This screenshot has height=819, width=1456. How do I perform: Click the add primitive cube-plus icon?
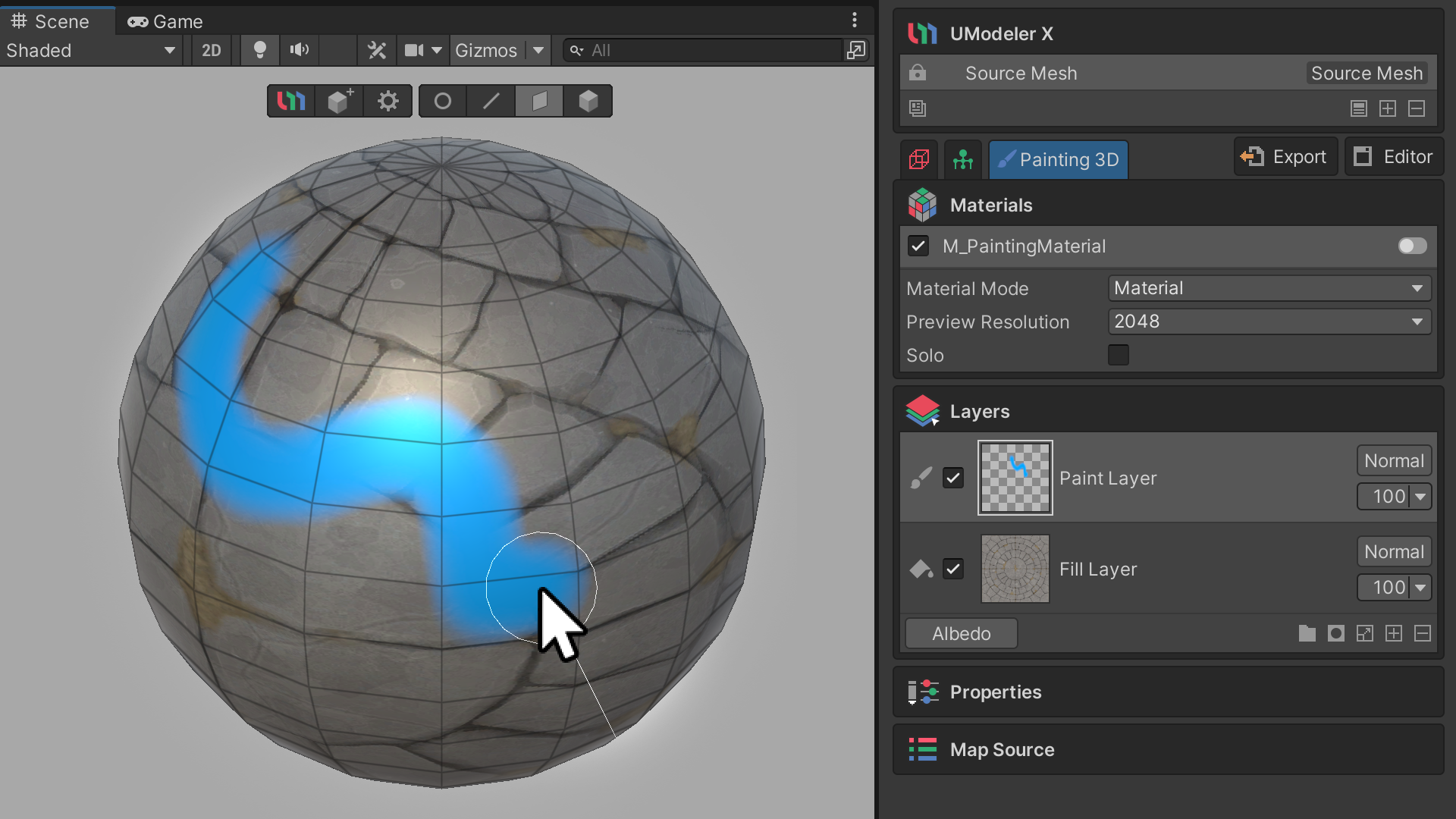(339, 101)
